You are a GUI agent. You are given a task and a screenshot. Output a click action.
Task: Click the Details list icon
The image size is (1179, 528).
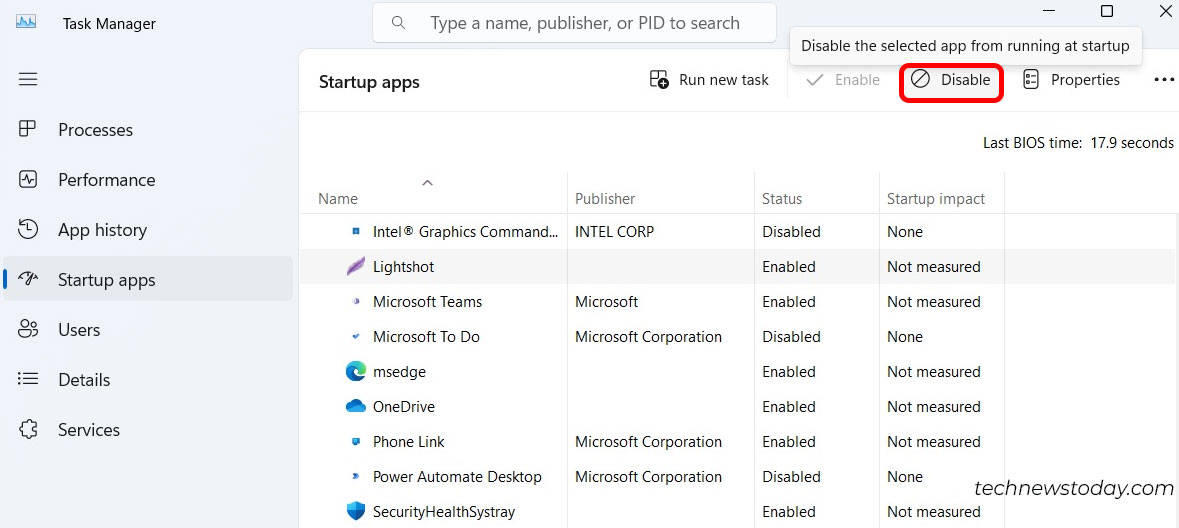[x=28, y=379]
